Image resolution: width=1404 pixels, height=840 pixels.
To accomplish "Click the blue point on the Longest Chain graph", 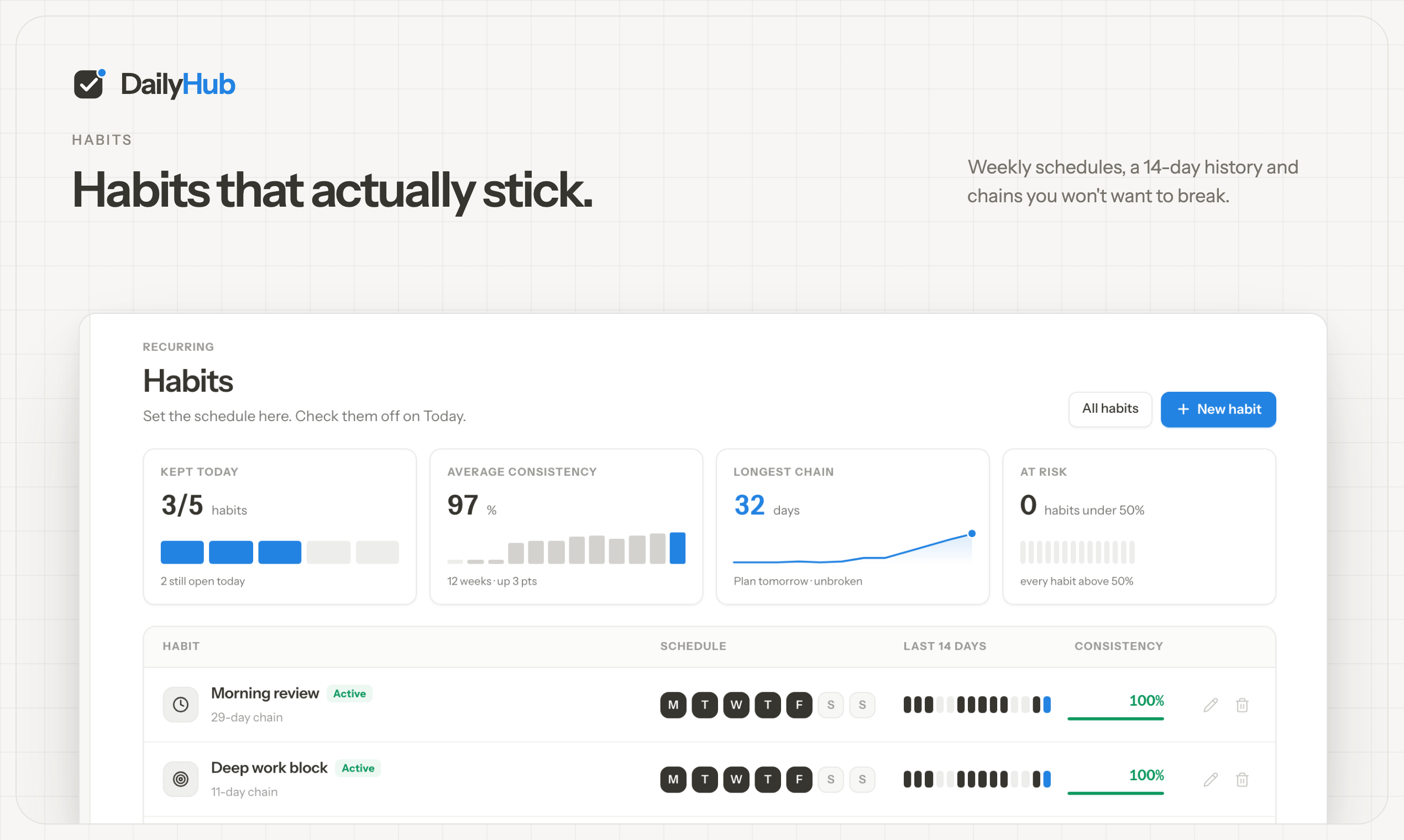I will tap(972, 533).
